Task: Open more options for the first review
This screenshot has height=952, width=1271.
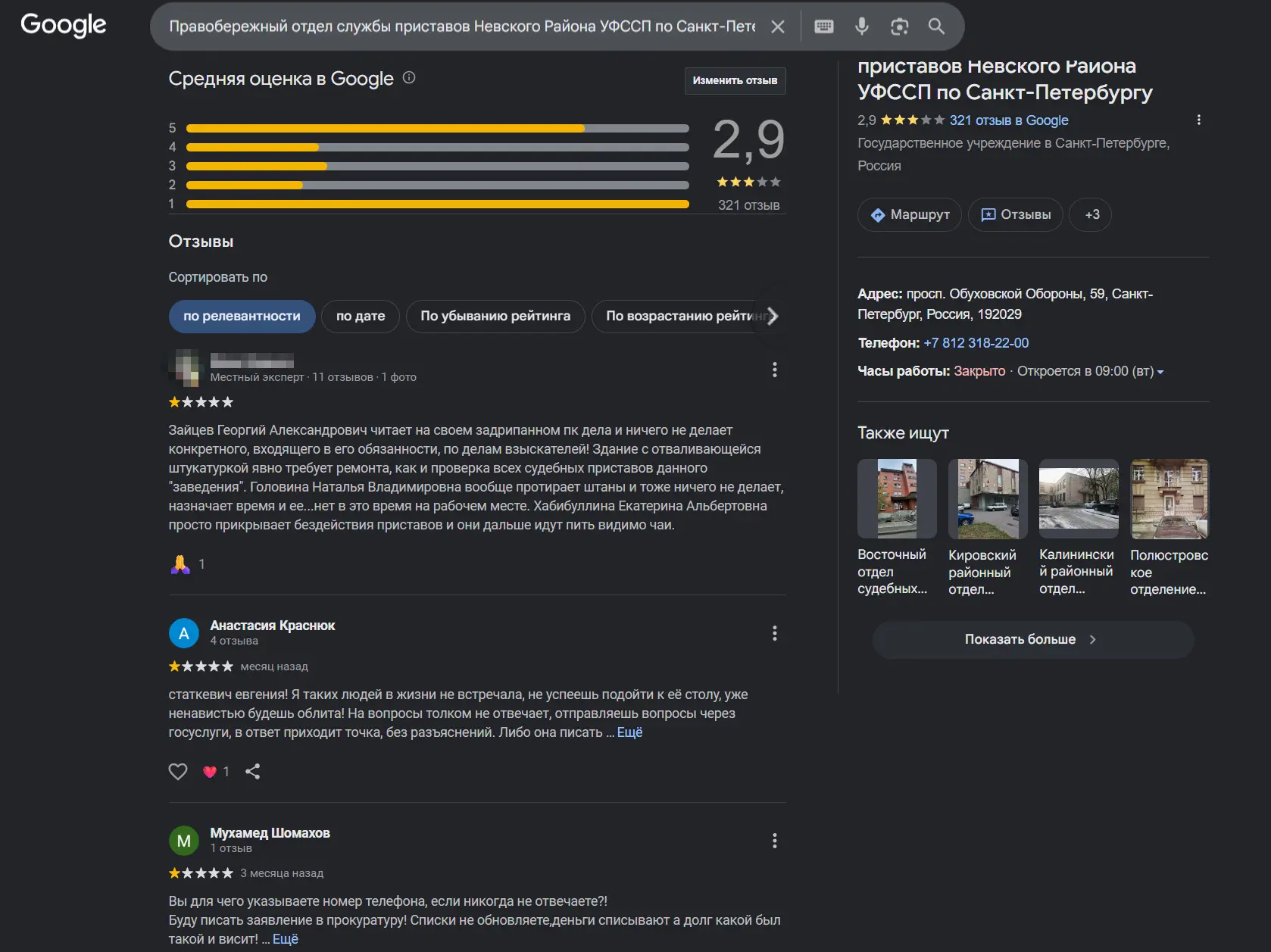Action: (774, 370)
